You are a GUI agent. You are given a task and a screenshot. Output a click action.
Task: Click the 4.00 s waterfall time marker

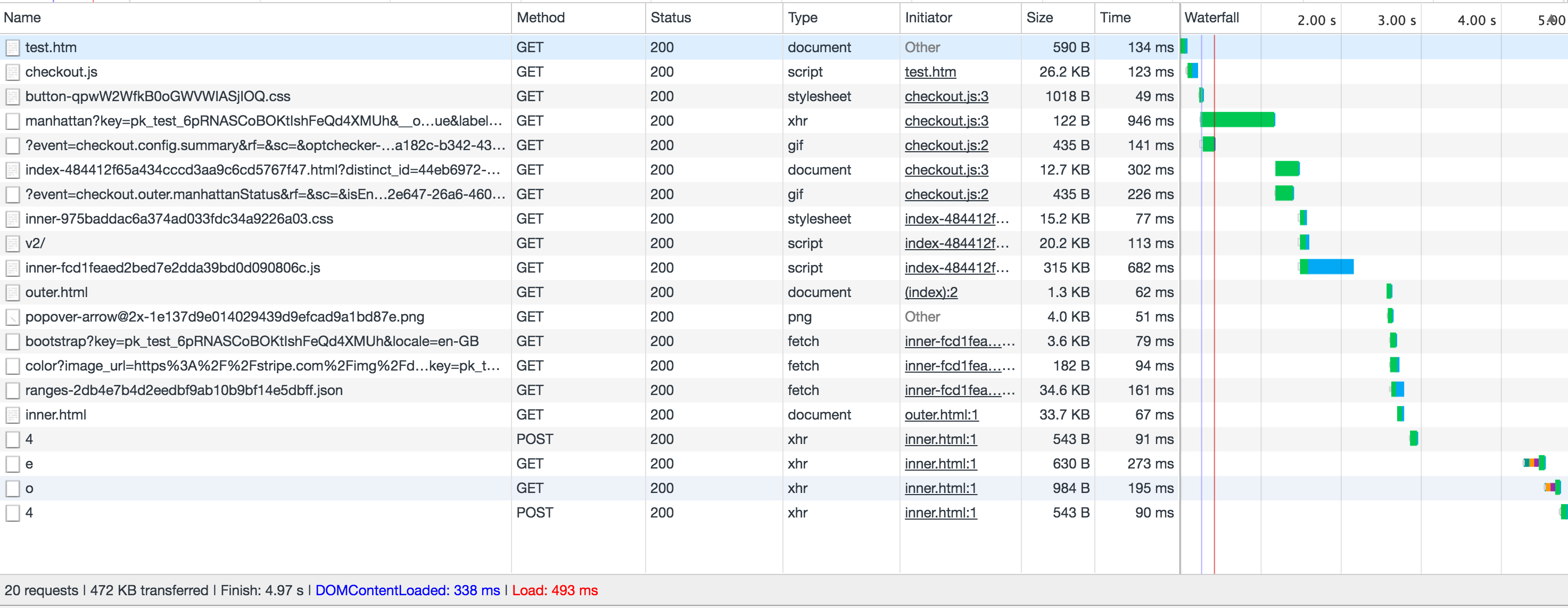tap(1476, 20)
